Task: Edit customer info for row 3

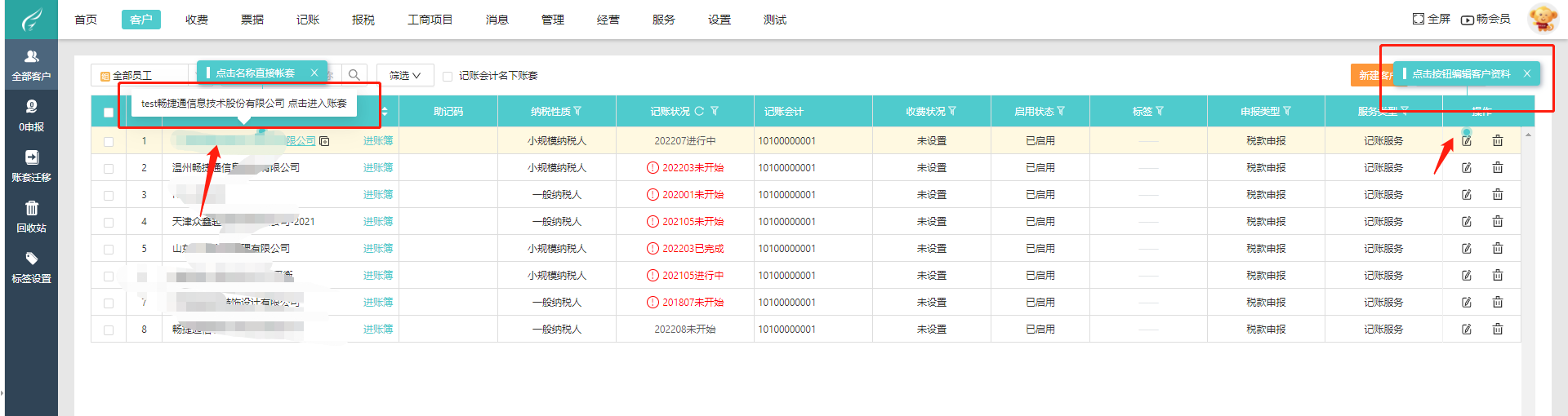Action: pyautogui.click(x=1466, y=195)
